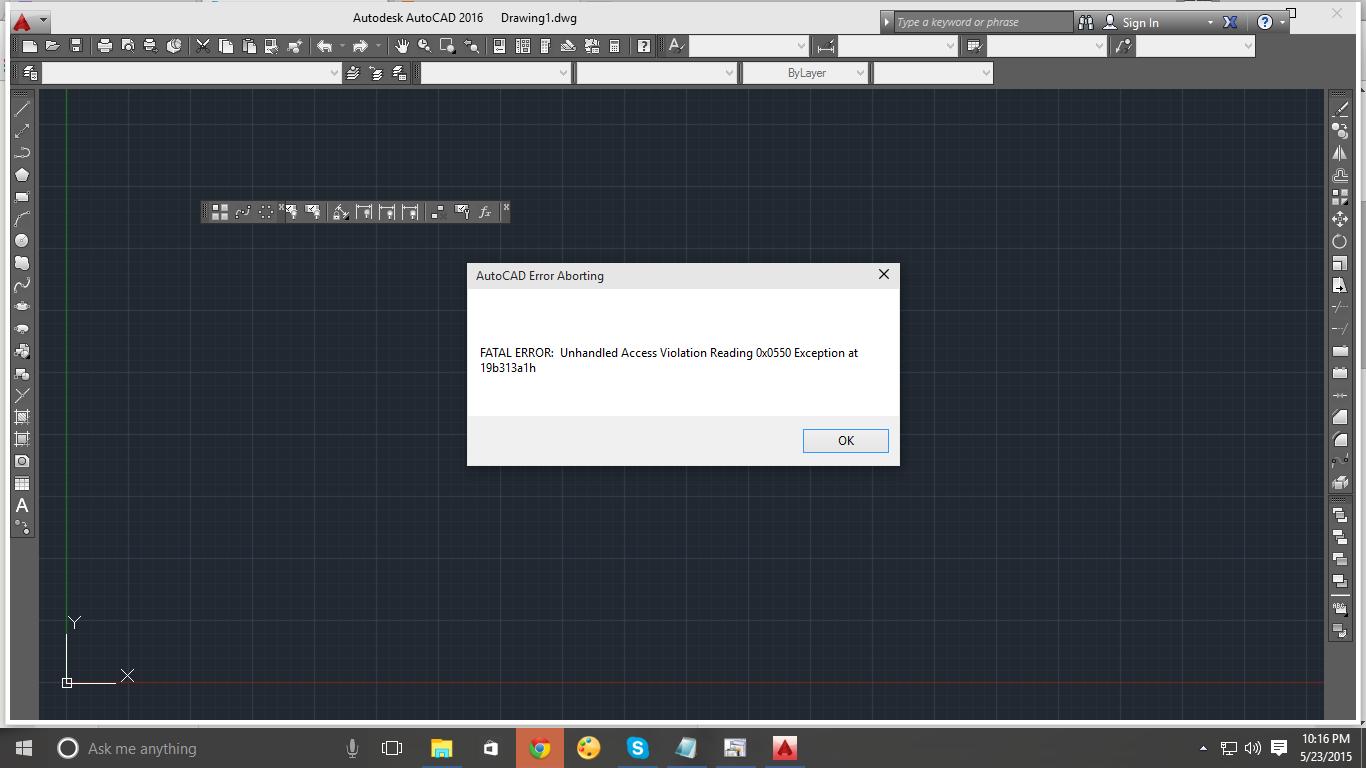Select the Mirror modify tool
This screenshot has width=1366, height=768.
pyautogui.click(x=1340, y=153)
